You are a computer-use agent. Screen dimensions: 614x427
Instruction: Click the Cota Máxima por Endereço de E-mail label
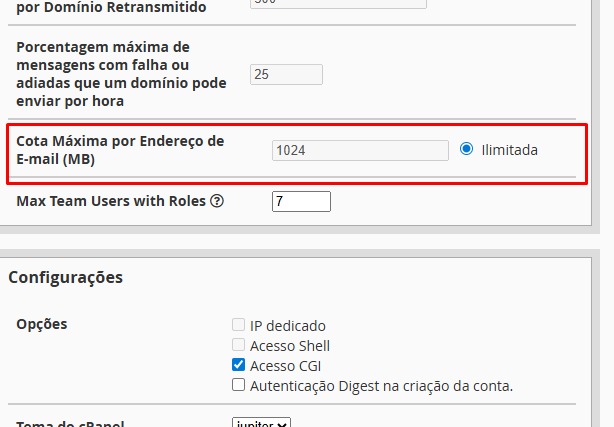click(120, 150)
